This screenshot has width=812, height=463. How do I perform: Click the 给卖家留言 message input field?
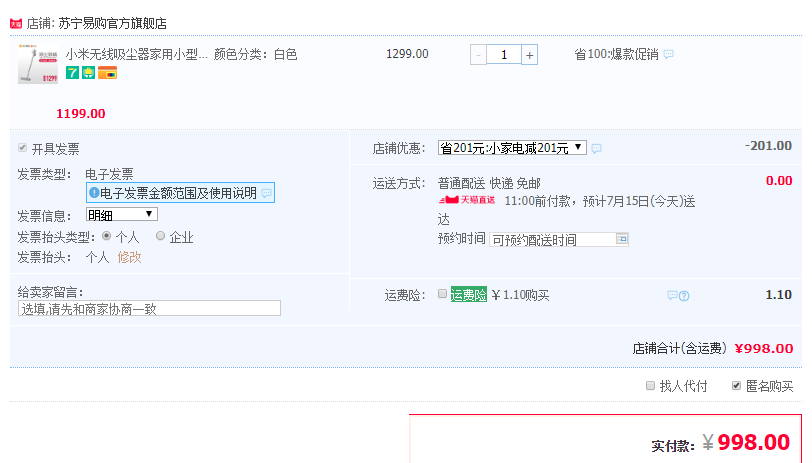149,309
